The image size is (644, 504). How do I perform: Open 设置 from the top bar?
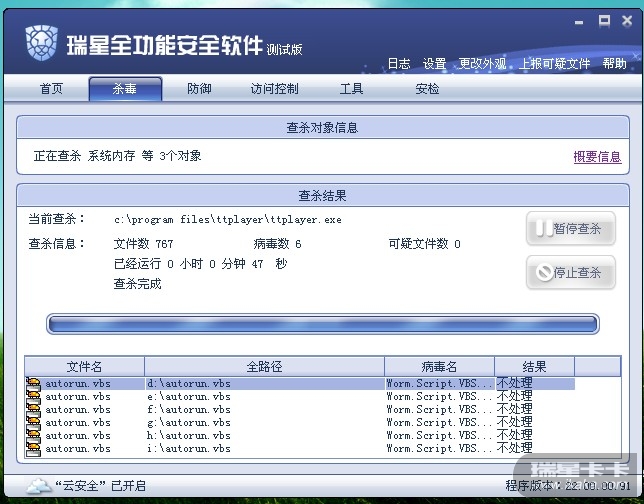pyautogui.click(x=435, y=64)
